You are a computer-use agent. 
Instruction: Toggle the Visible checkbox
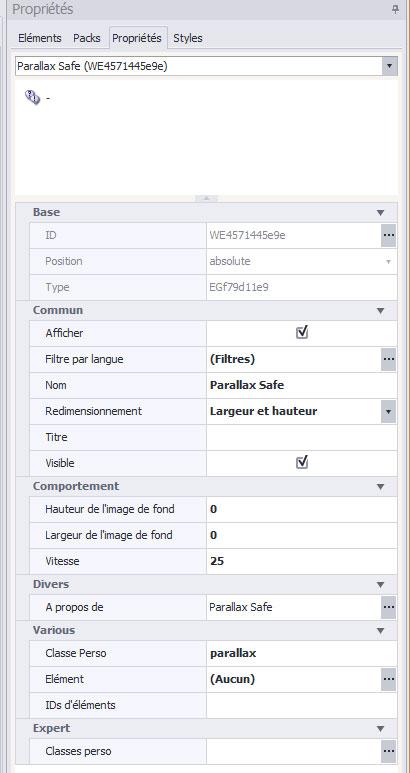(x=302, y=463)
